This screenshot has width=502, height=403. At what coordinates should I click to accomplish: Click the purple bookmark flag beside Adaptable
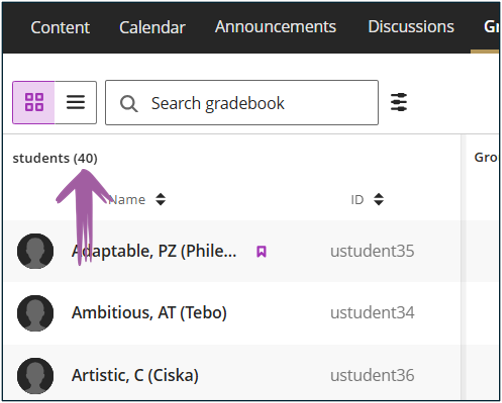coord(261,251)
